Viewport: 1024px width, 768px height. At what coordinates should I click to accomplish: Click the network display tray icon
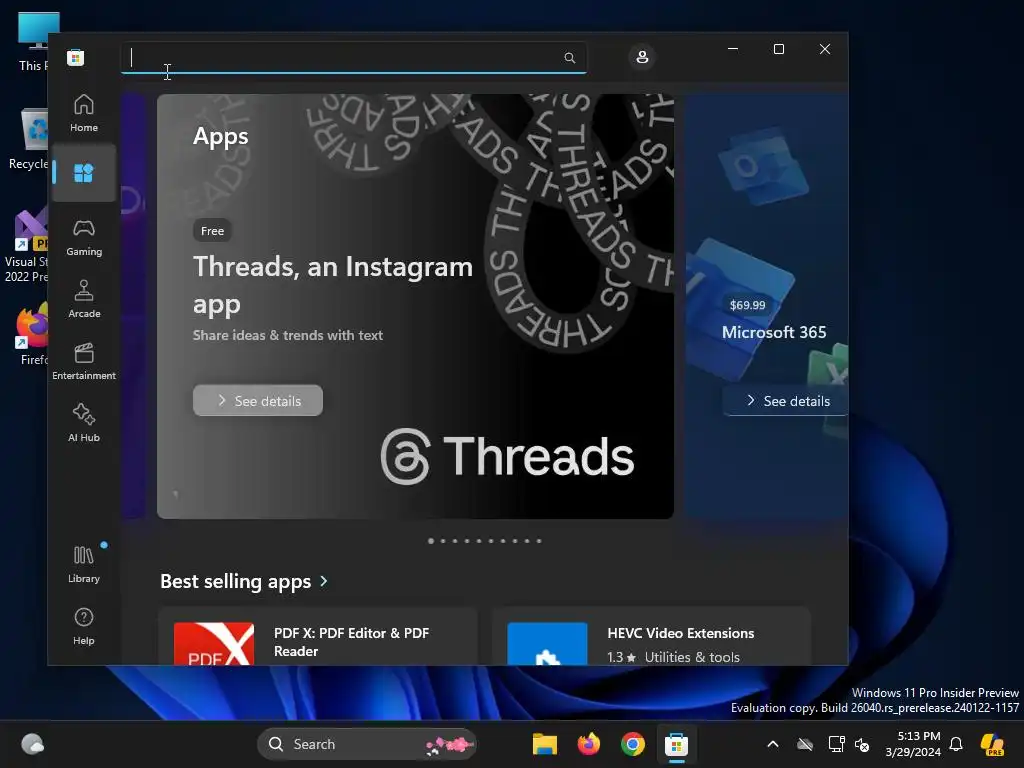pyautogui.click(x=836, y=744)
